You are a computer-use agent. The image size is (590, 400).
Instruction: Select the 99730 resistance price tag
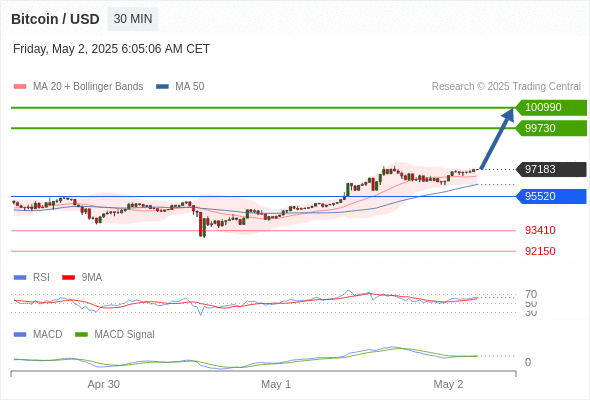tap(551, 128)
